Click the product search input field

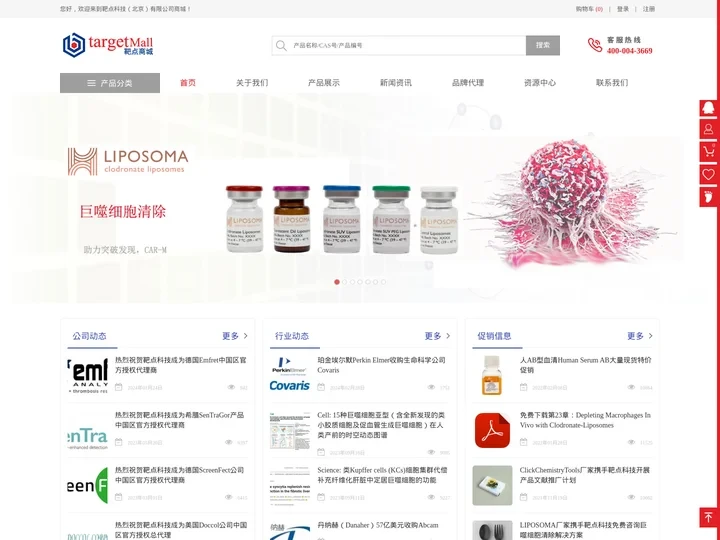coord(399,45)
